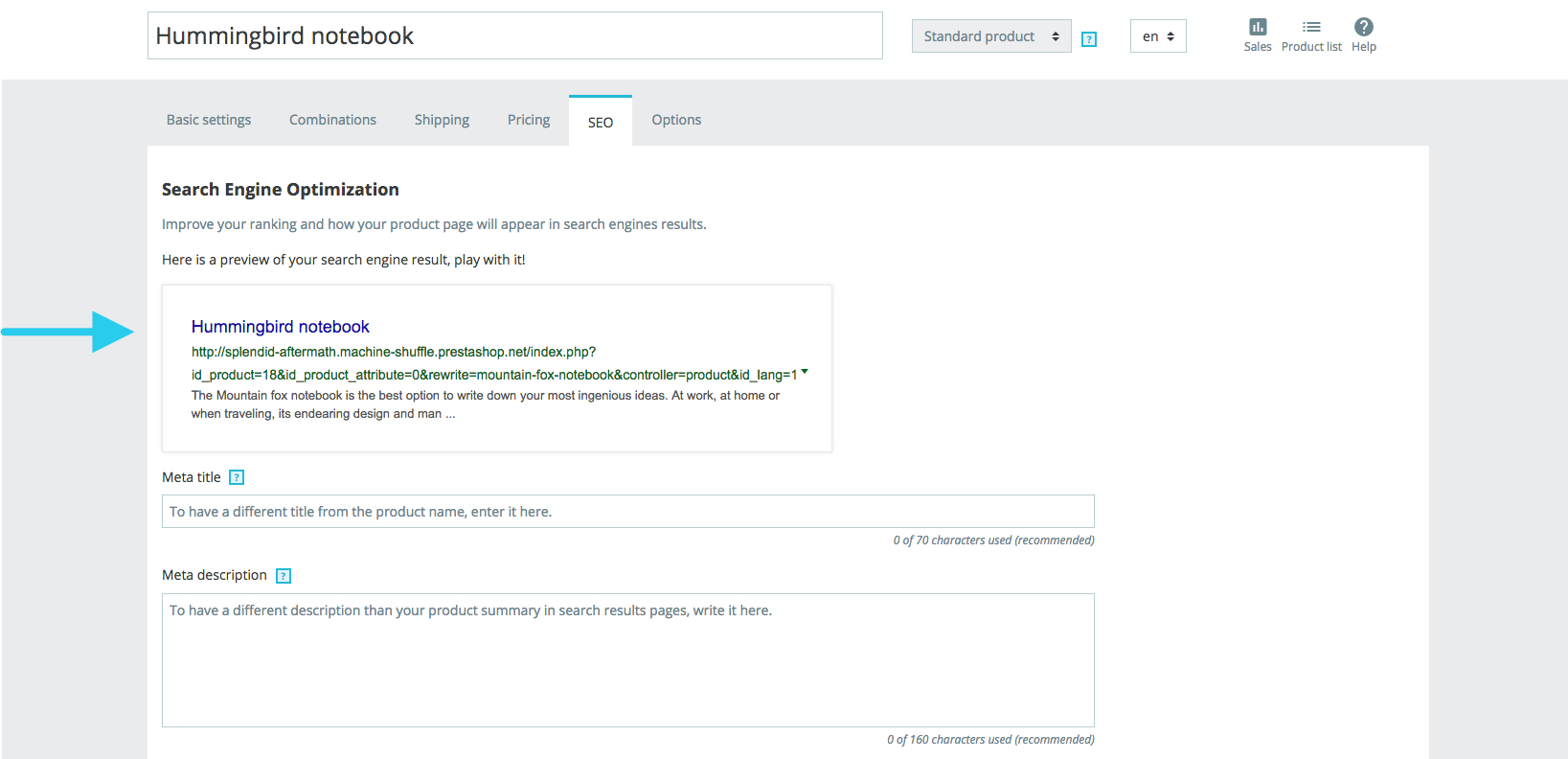Click 'Here is a preview' sentence
1568x759 pixels.
coord(344,260)
